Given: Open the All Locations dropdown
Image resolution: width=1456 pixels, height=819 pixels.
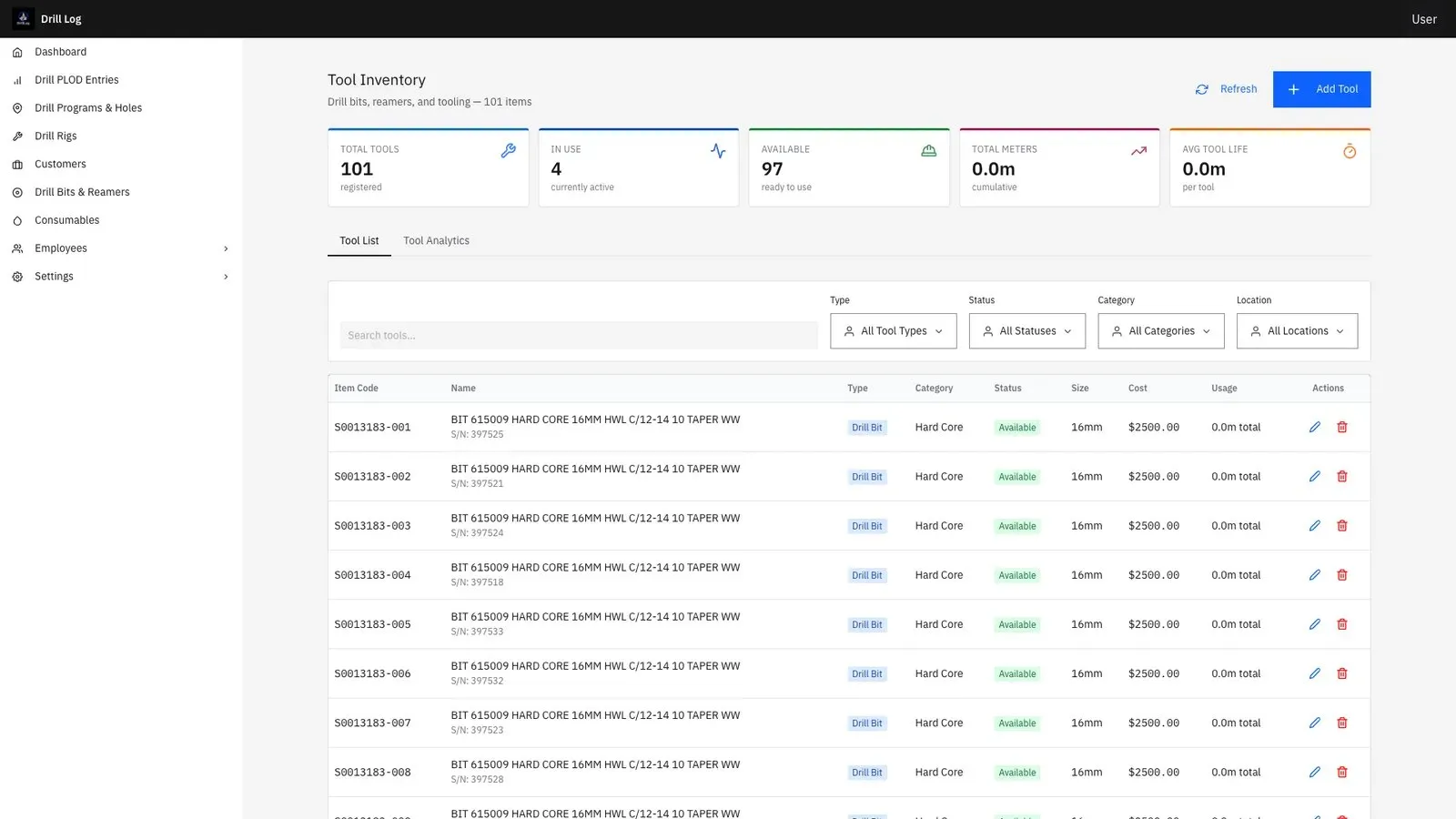Looking at the screenshot, I should pos(1297,331).
